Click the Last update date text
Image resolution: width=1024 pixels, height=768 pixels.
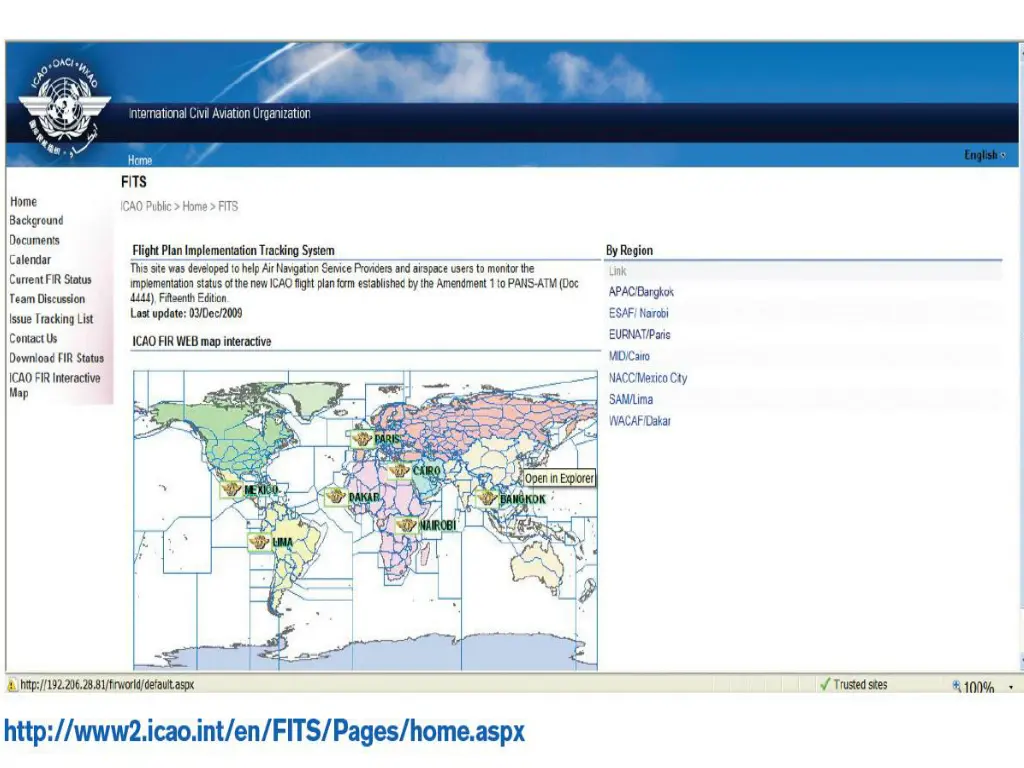click(x=186, y=313)
